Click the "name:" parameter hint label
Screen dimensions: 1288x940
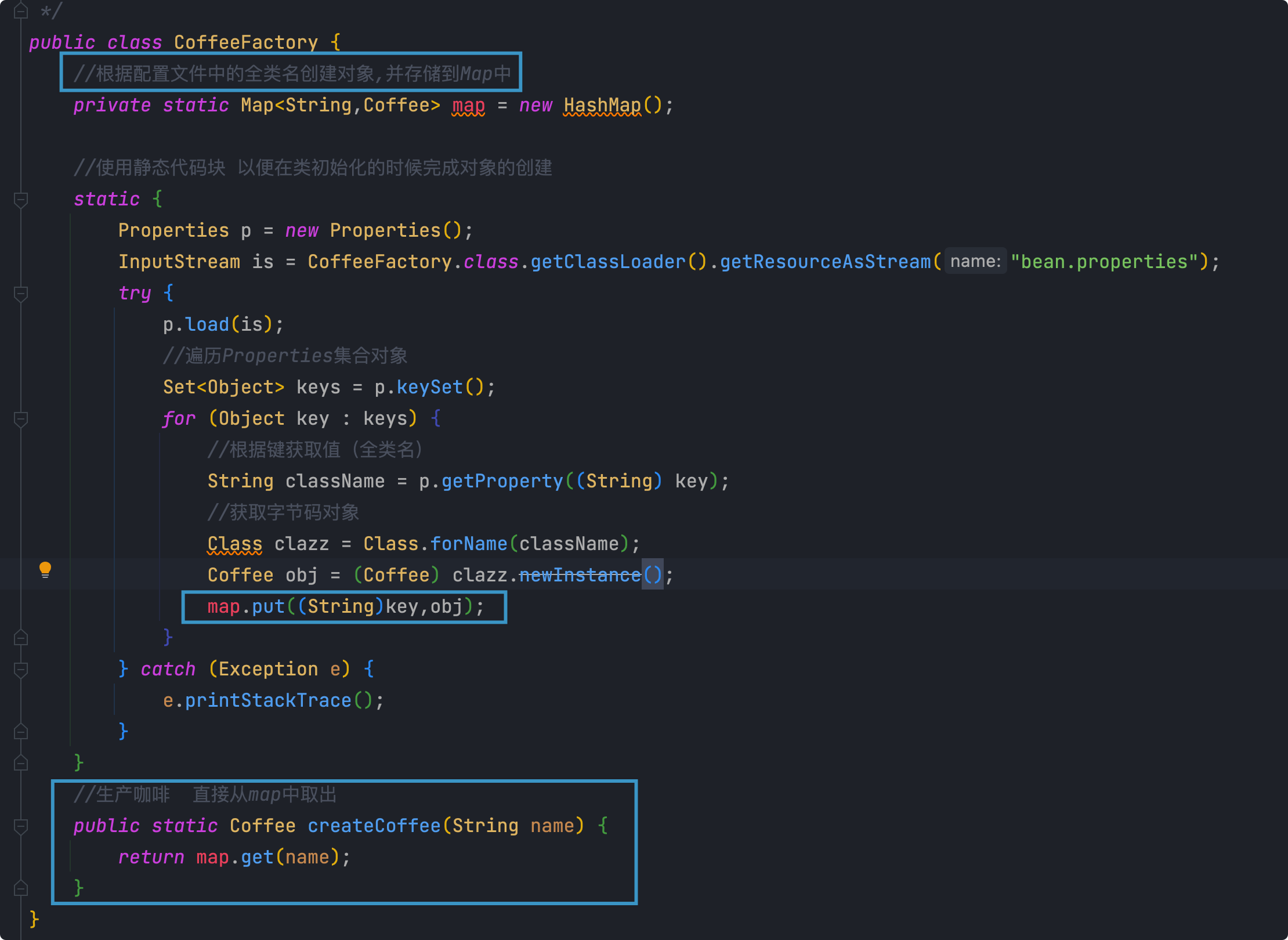pyautogui.click(x=975, y=262)
